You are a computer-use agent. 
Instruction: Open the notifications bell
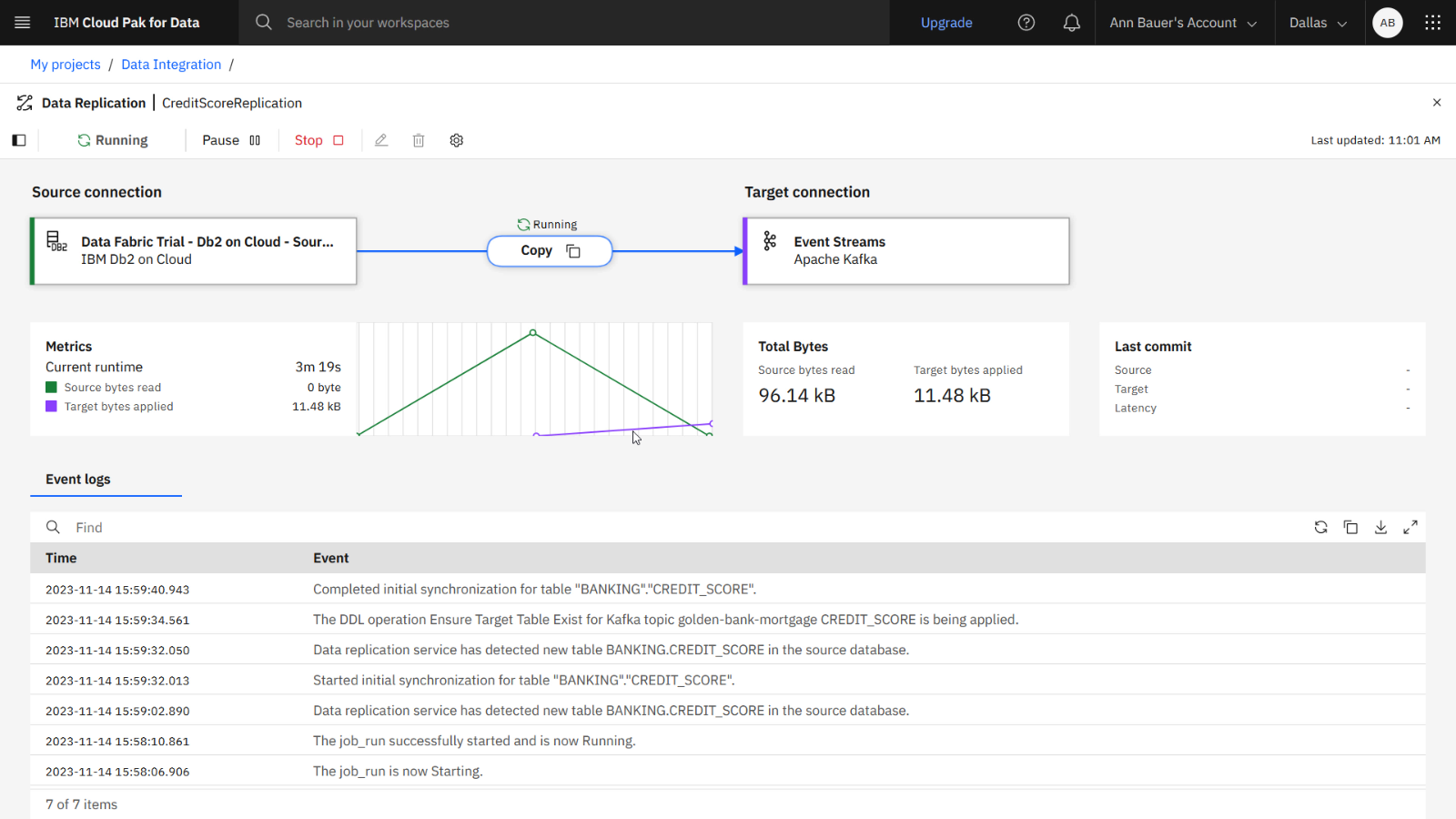click(1072, 23)
